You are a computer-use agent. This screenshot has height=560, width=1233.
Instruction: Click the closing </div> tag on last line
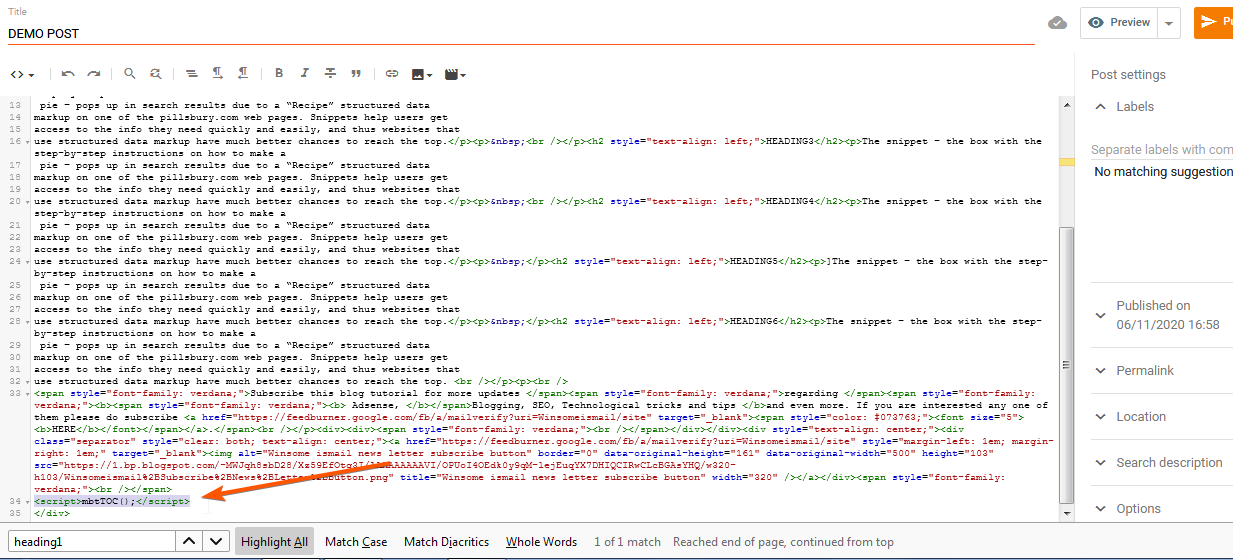coord(52,512)
